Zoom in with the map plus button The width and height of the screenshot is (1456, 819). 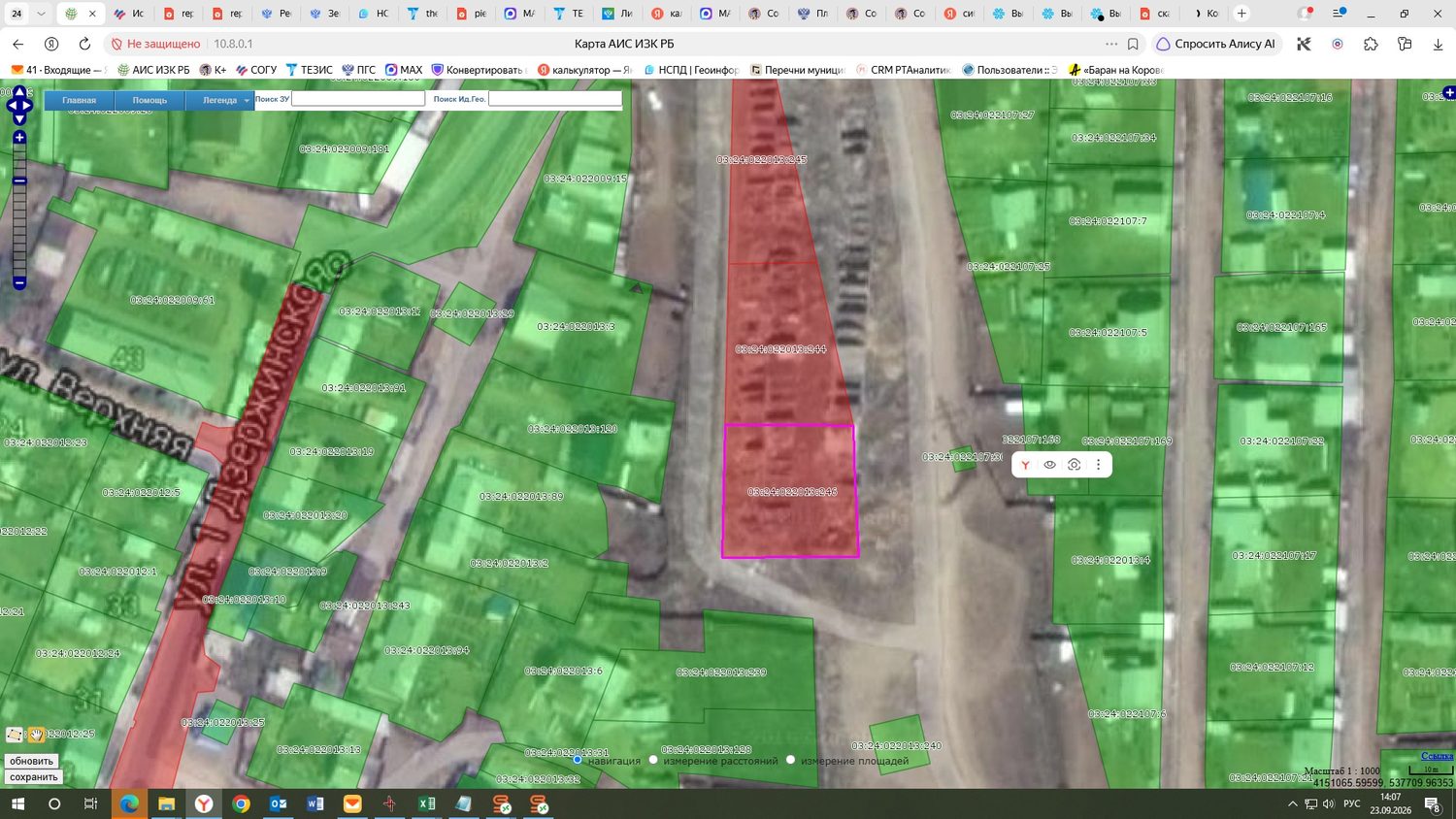[19, 138]
